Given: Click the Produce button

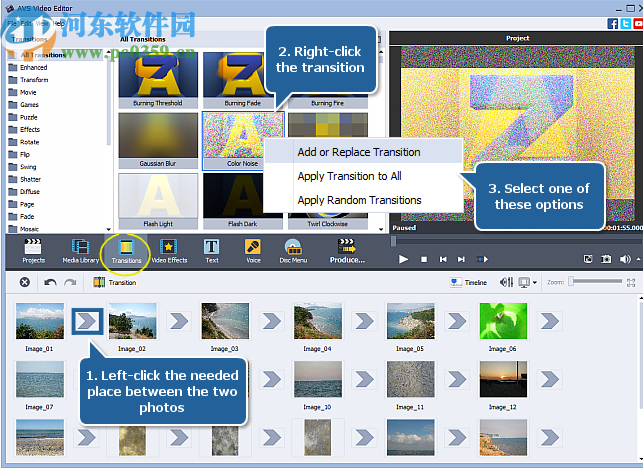Looking at the screenshot, I should 347,251.
